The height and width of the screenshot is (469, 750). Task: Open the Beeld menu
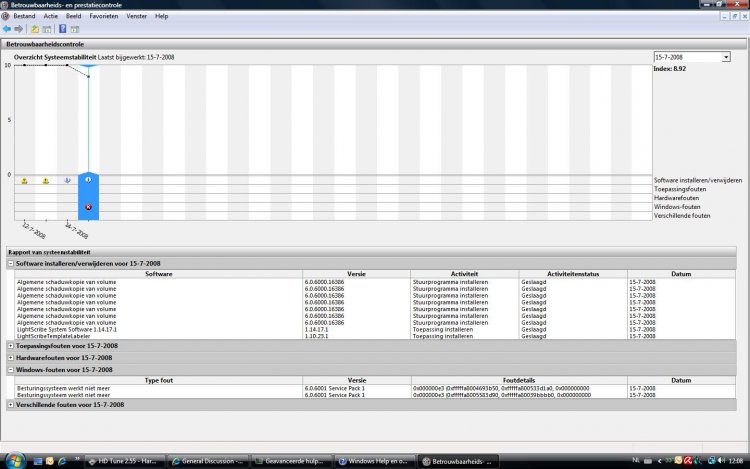[75, 16]
